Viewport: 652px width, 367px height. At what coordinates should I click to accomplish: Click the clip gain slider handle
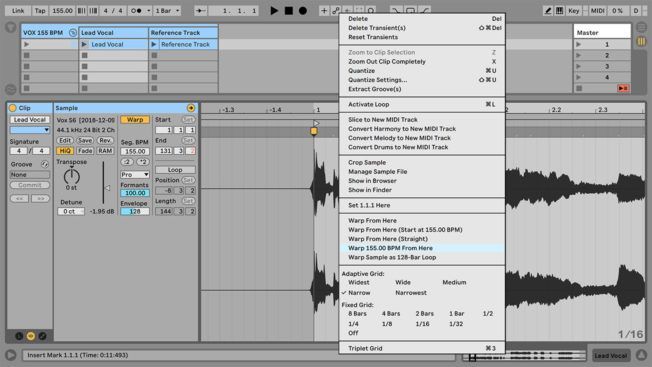[107, 188]
